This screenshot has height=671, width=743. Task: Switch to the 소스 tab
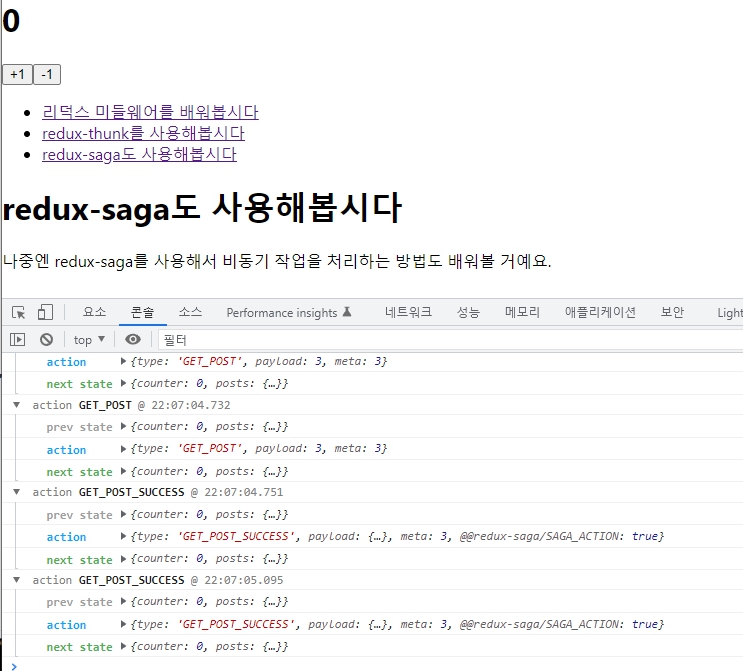[x=190, y=312]
